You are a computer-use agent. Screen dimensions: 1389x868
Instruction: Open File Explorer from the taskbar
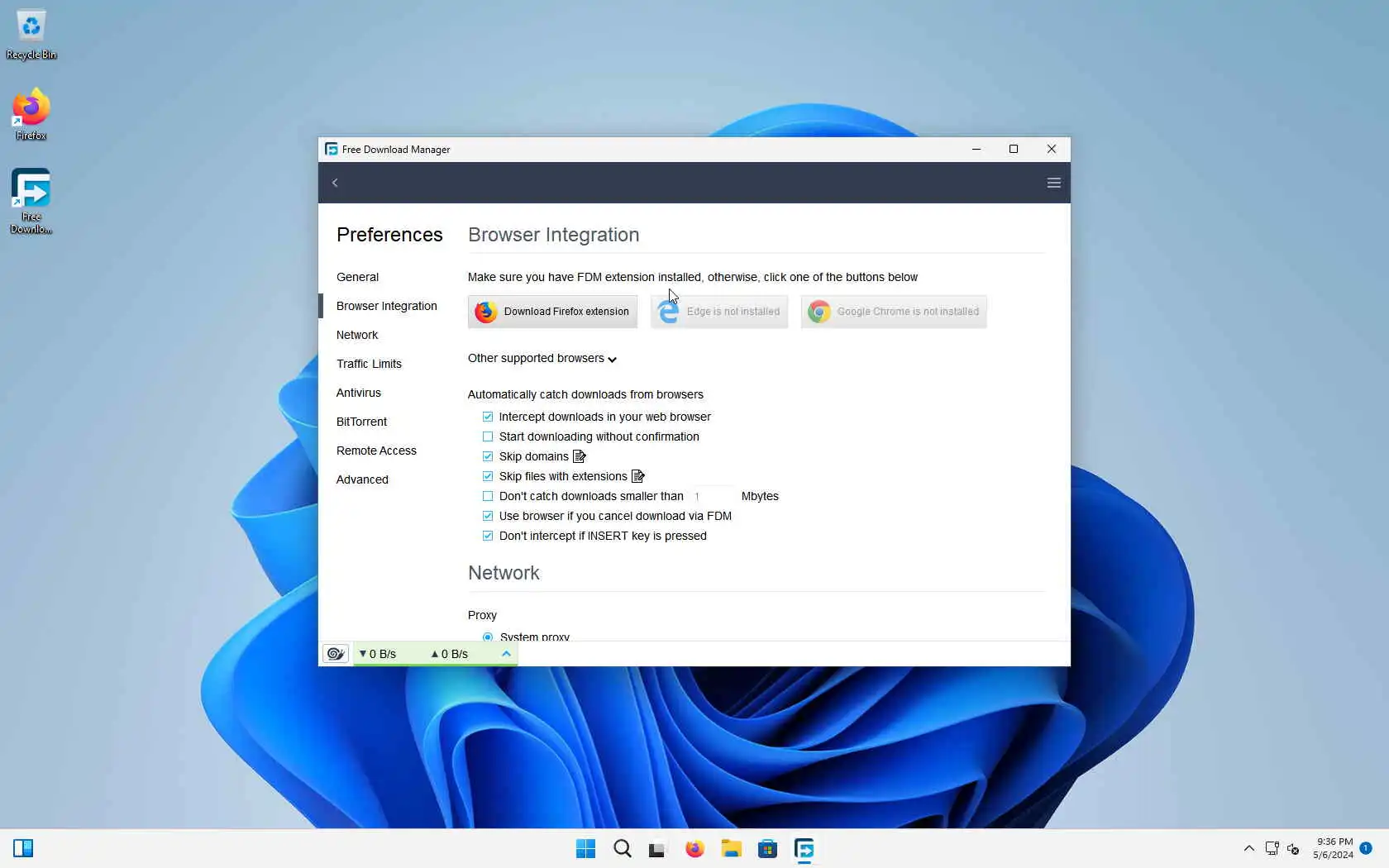(731, 849)
